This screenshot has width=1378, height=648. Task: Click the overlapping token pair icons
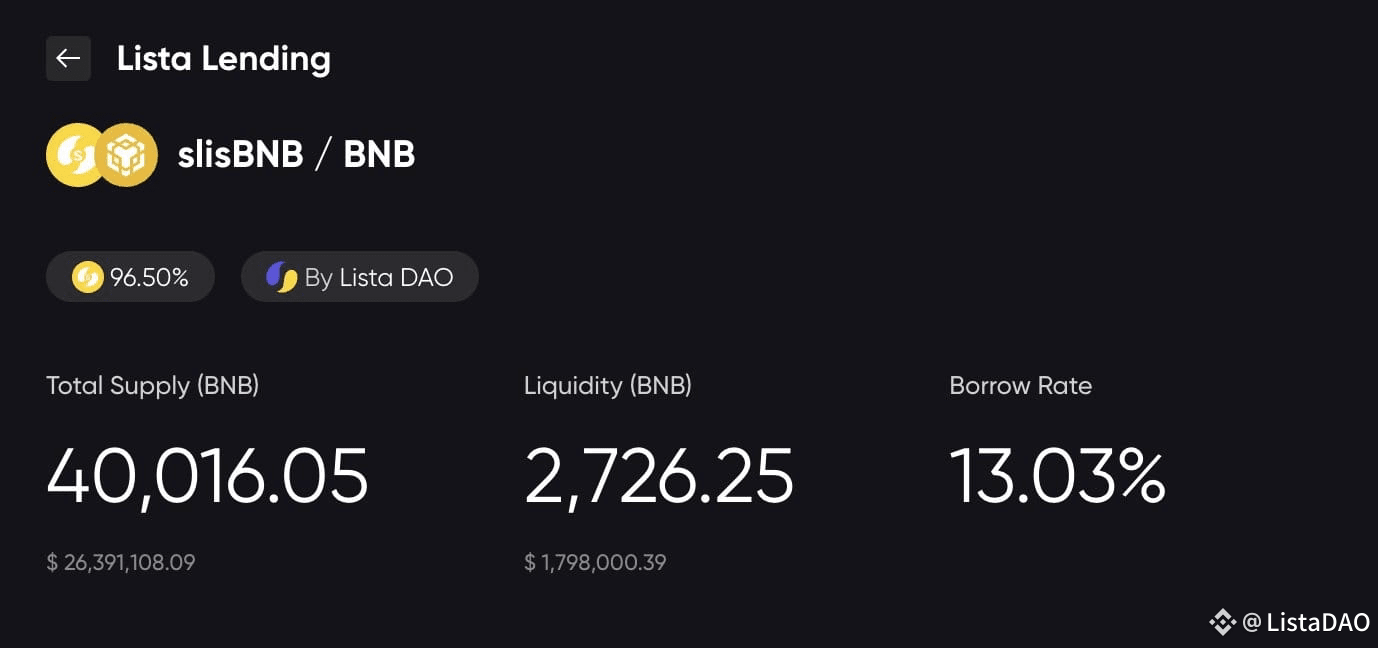point(100,154)
